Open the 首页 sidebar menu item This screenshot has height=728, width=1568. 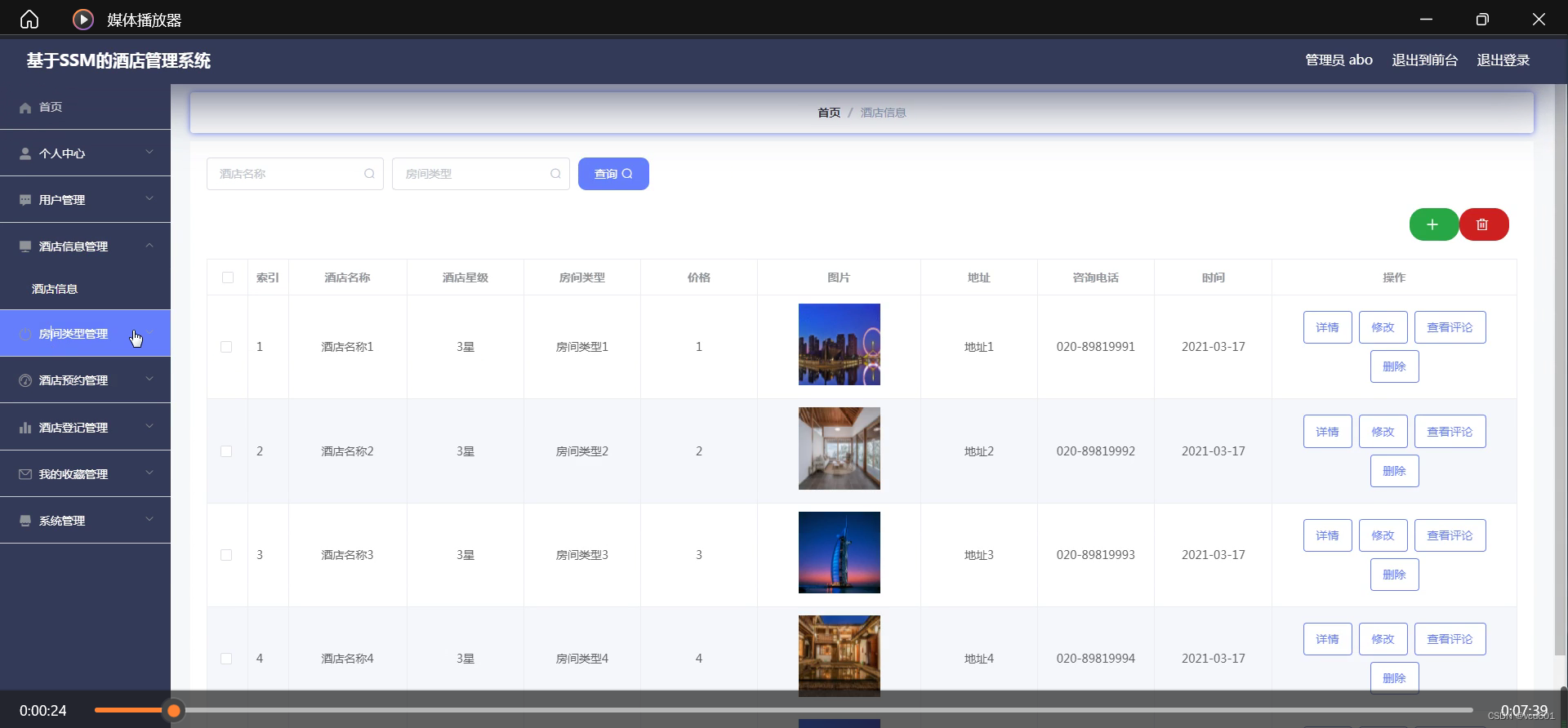(85, 107)
